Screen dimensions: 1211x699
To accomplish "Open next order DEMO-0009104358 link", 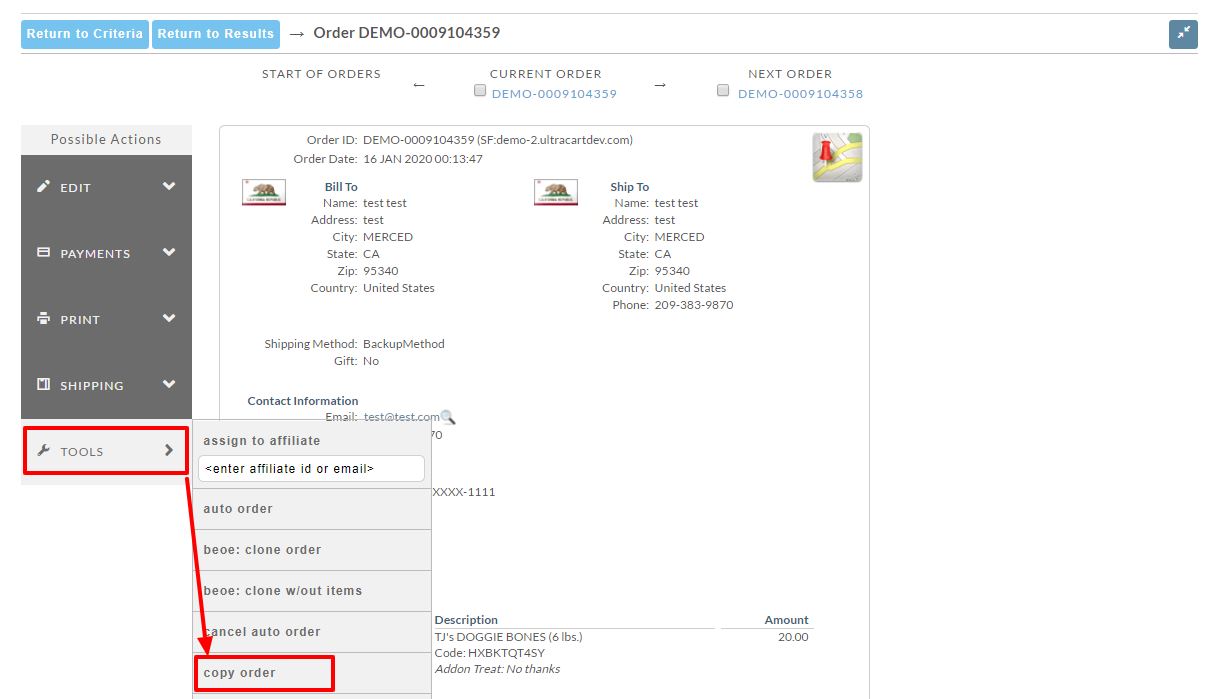I will point(800,94).
